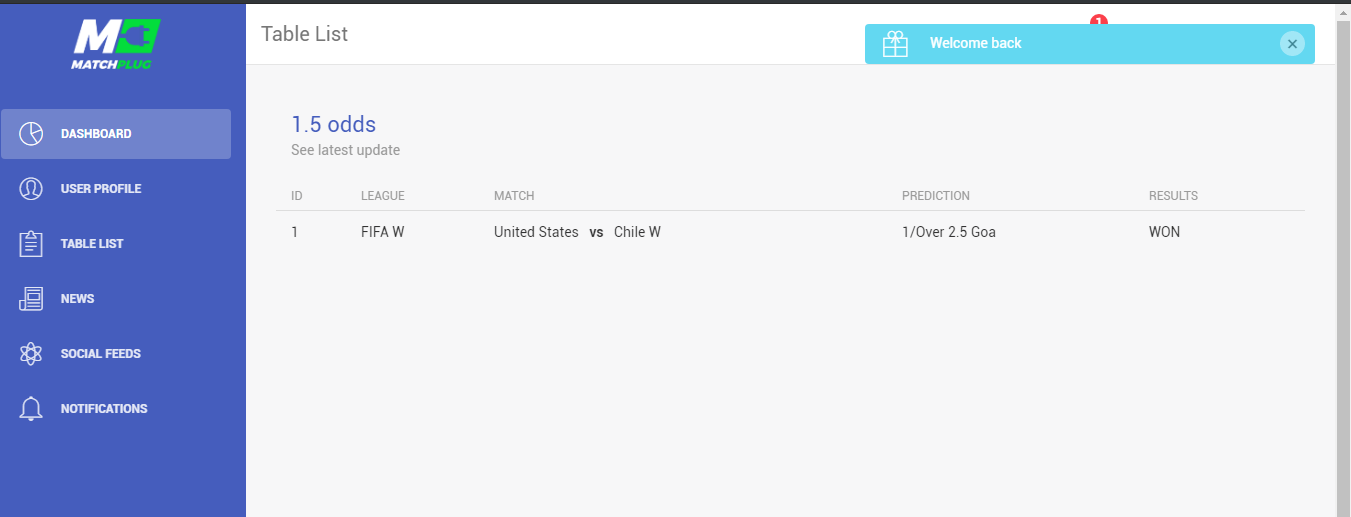The image size is (1351, 517).
Task: Dismiss the Welcome back alert
Action: (x=1292, y=44)
